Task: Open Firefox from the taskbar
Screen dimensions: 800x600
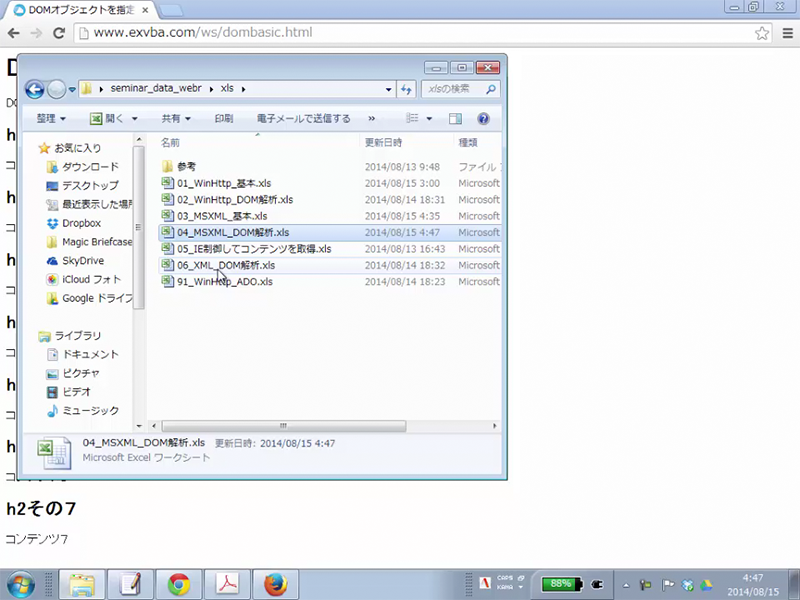Action: point(276,584)
